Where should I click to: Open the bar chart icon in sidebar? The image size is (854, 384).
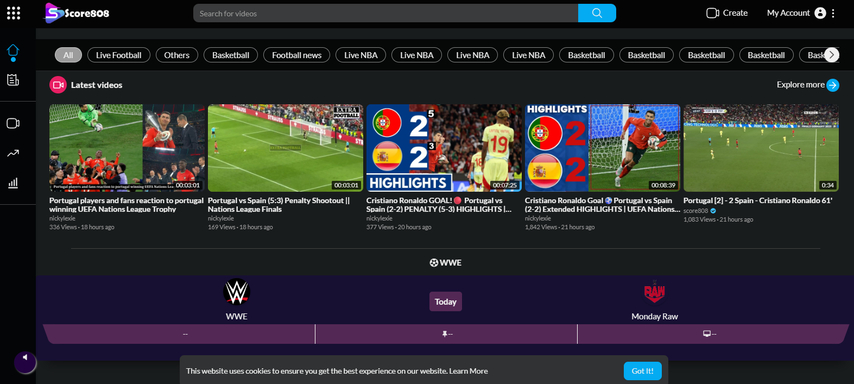[13, 183]
